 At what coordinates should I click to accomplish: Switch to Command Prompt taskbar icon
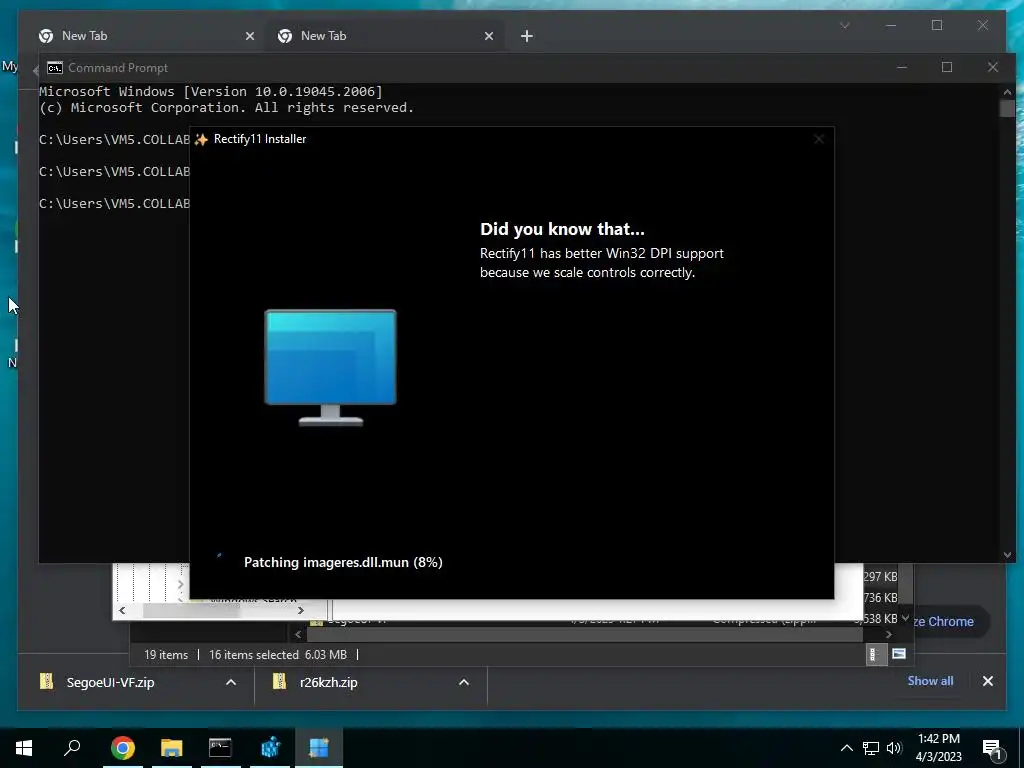[x=220, y=748]
